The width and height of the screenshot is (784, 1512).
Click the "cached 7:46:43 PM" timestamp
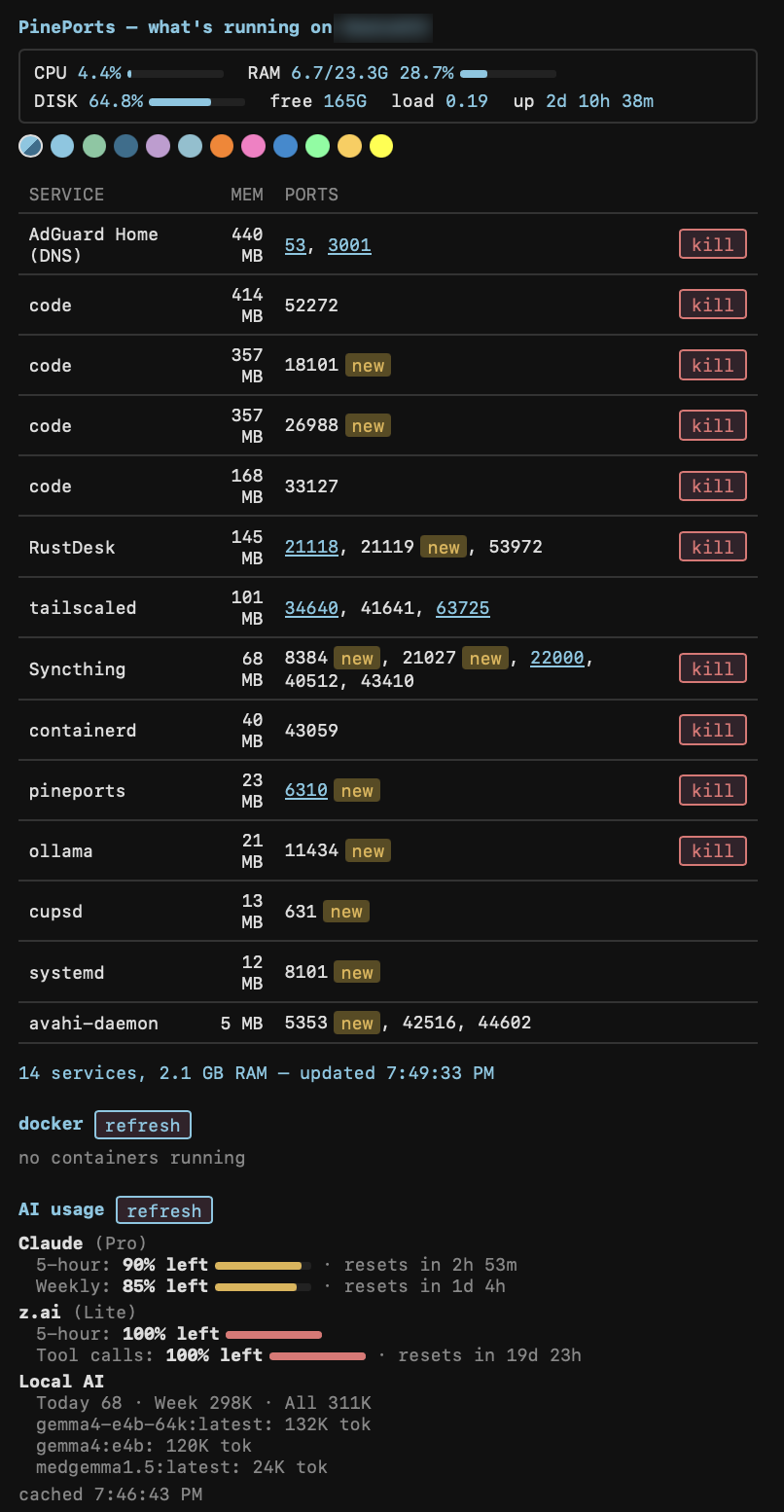click(x=110, y=1494)
